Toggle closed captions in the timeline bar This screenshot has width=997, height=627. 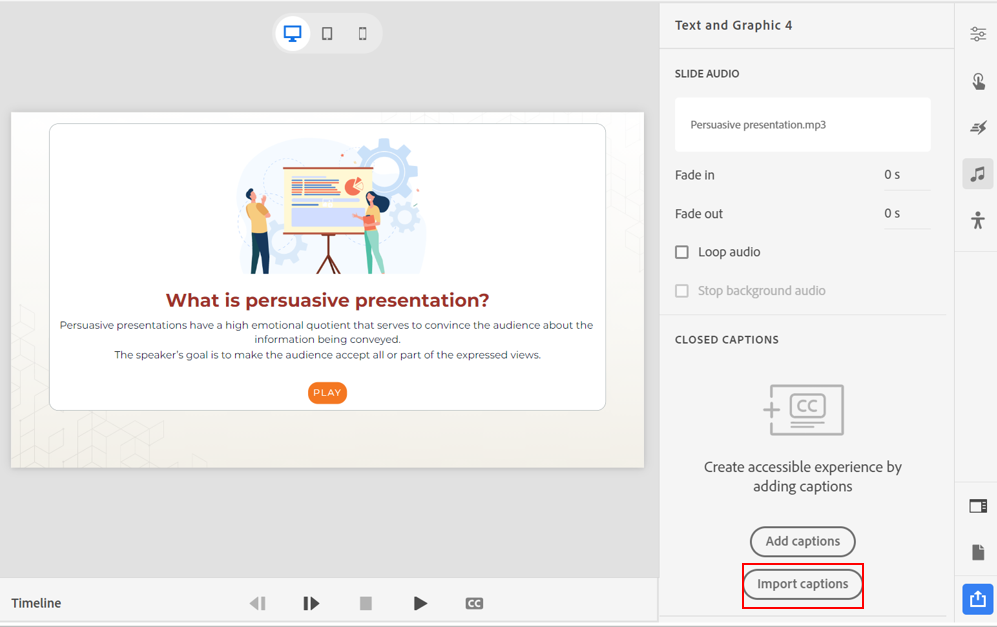point(474,603)
